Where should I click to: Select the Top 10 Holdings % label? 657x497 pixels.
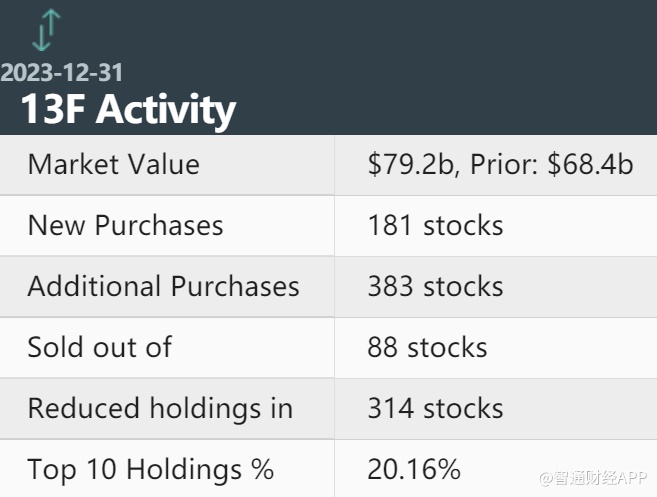tap(150, 469)
